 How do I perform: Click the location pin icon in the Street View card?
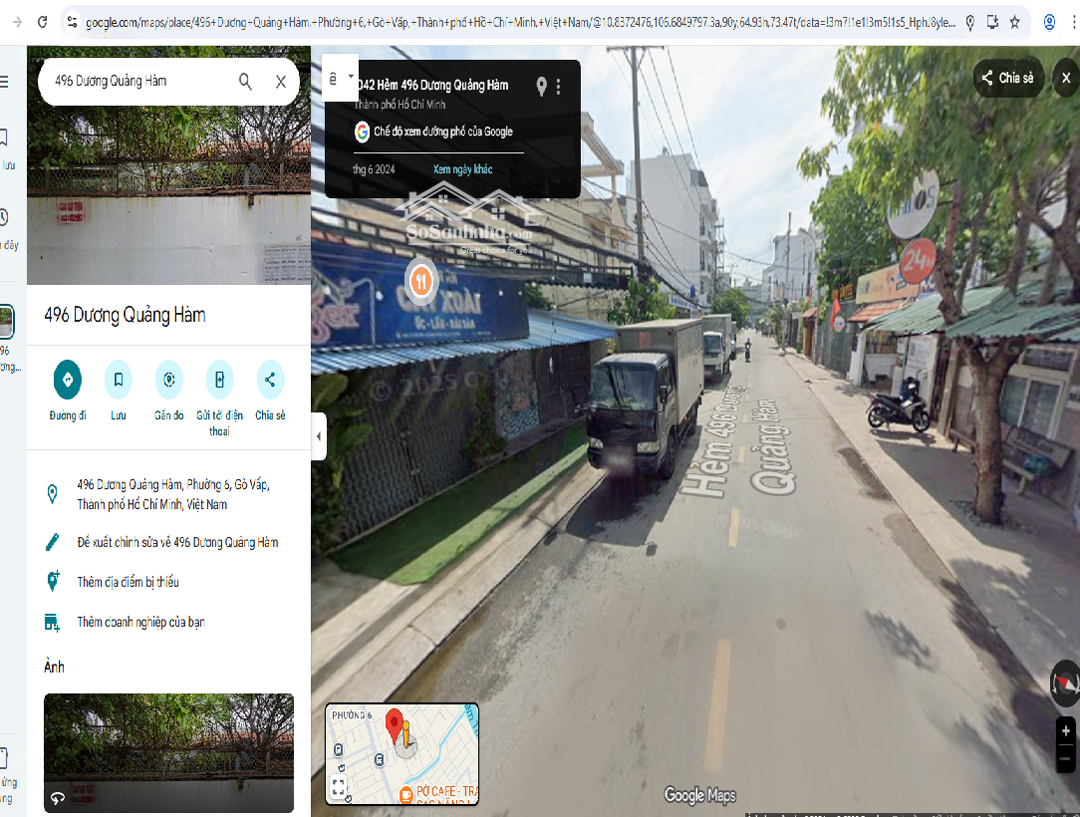click(x=541, y=87)
